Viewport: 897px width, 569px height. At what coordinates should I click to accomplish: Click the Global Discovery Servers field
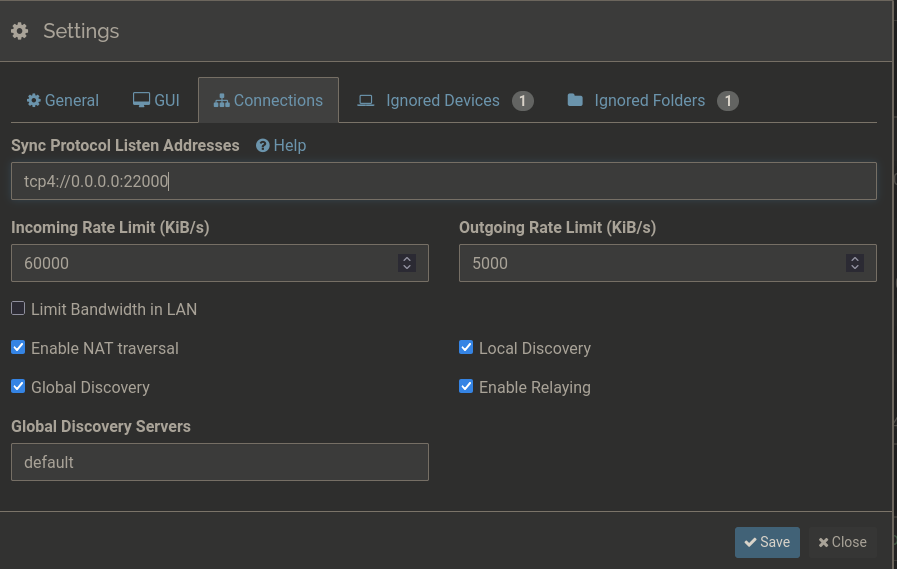(220, 462)
